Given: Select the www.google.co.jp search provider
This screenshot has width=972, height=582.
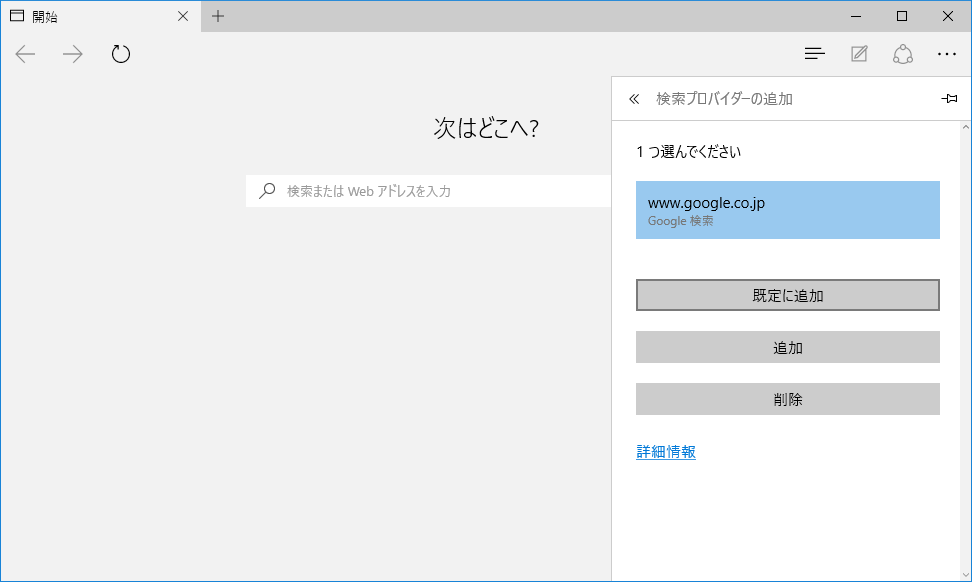Looking at the screenshot, I should pyautogui.click(x=788, y=210).
